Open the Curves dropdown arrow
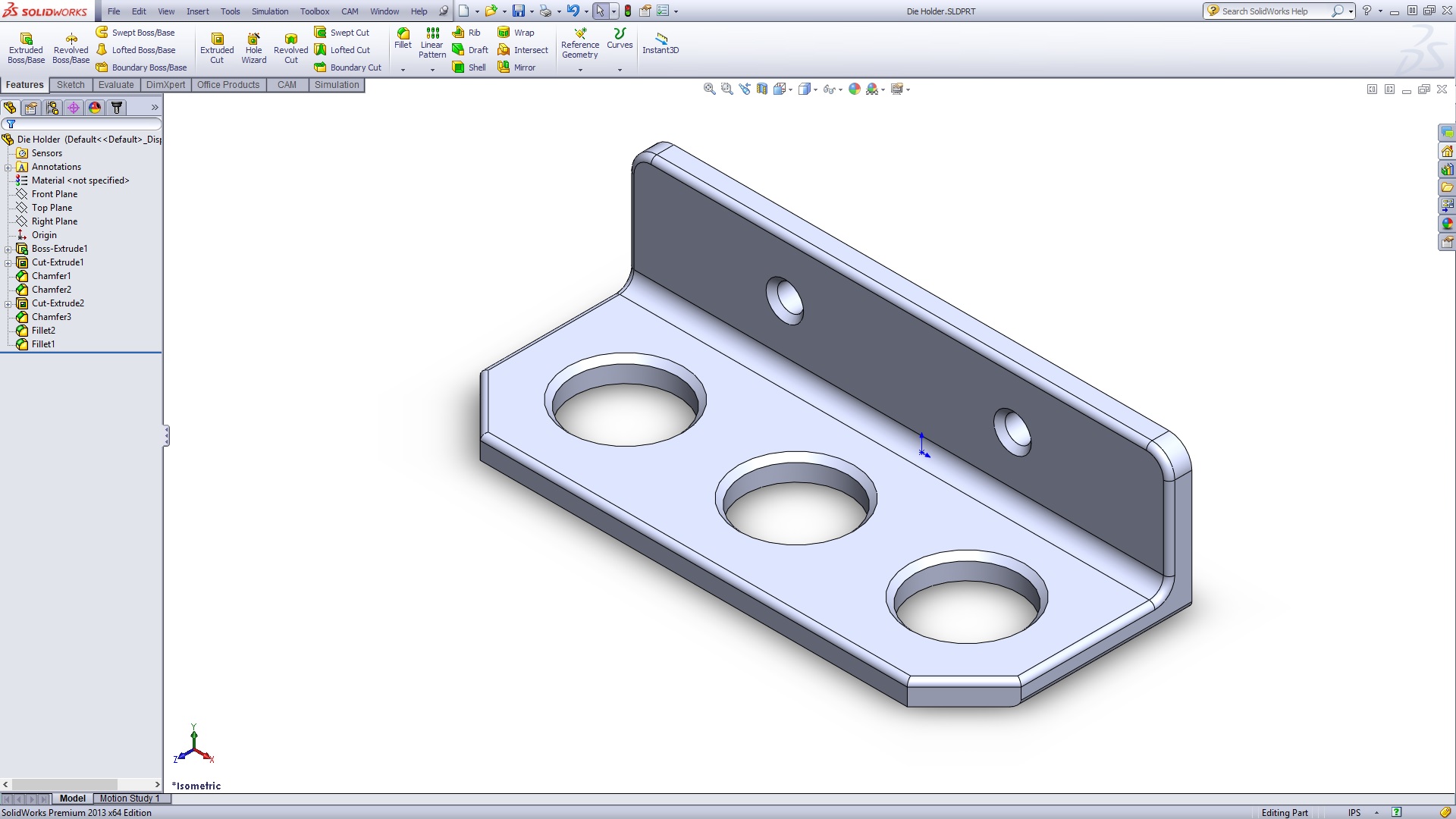Viewport: 1456px width, 819px height. (x=620, y=70)
